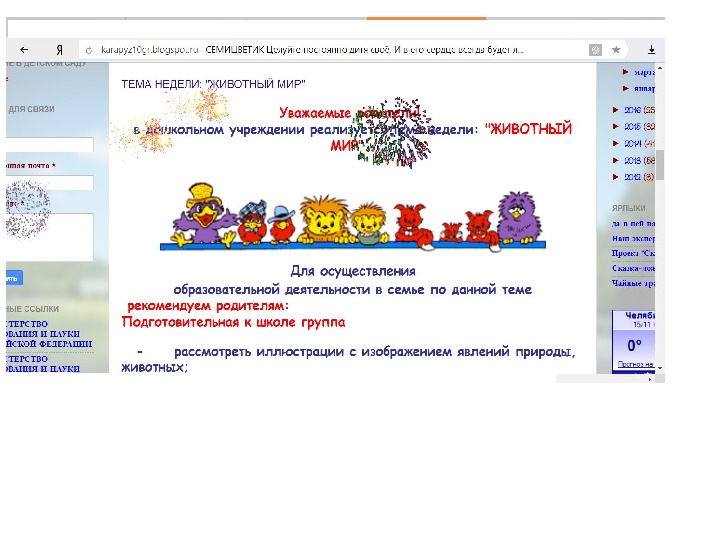Expand the 'января' month archive entry
The height and width of the screenshot is (540, 720).
pos(625,88)
